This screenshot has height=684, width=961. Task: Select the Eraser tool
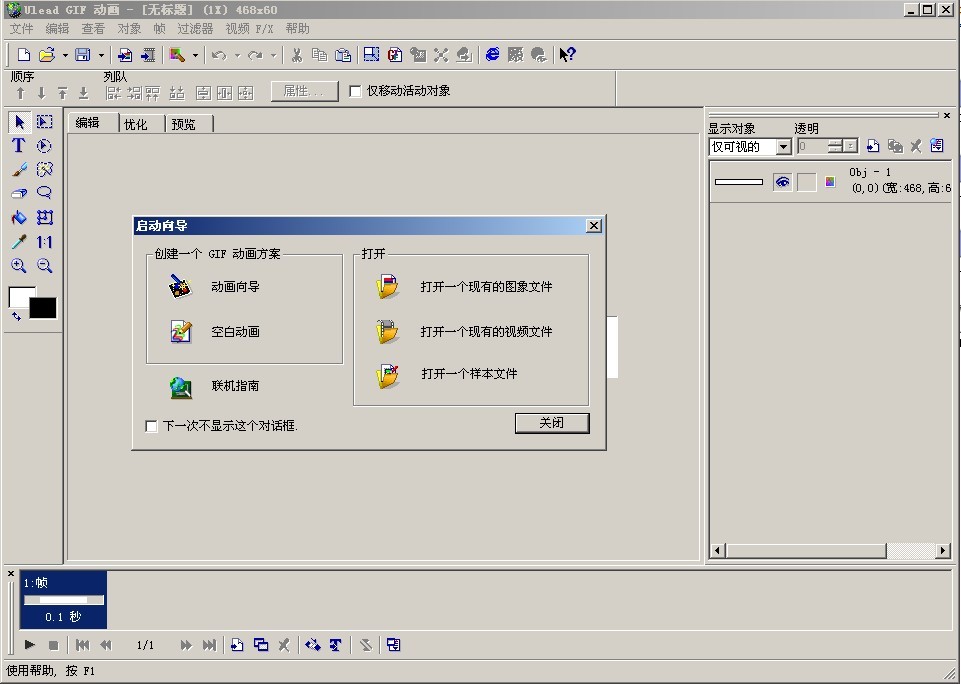click(19, 193)
